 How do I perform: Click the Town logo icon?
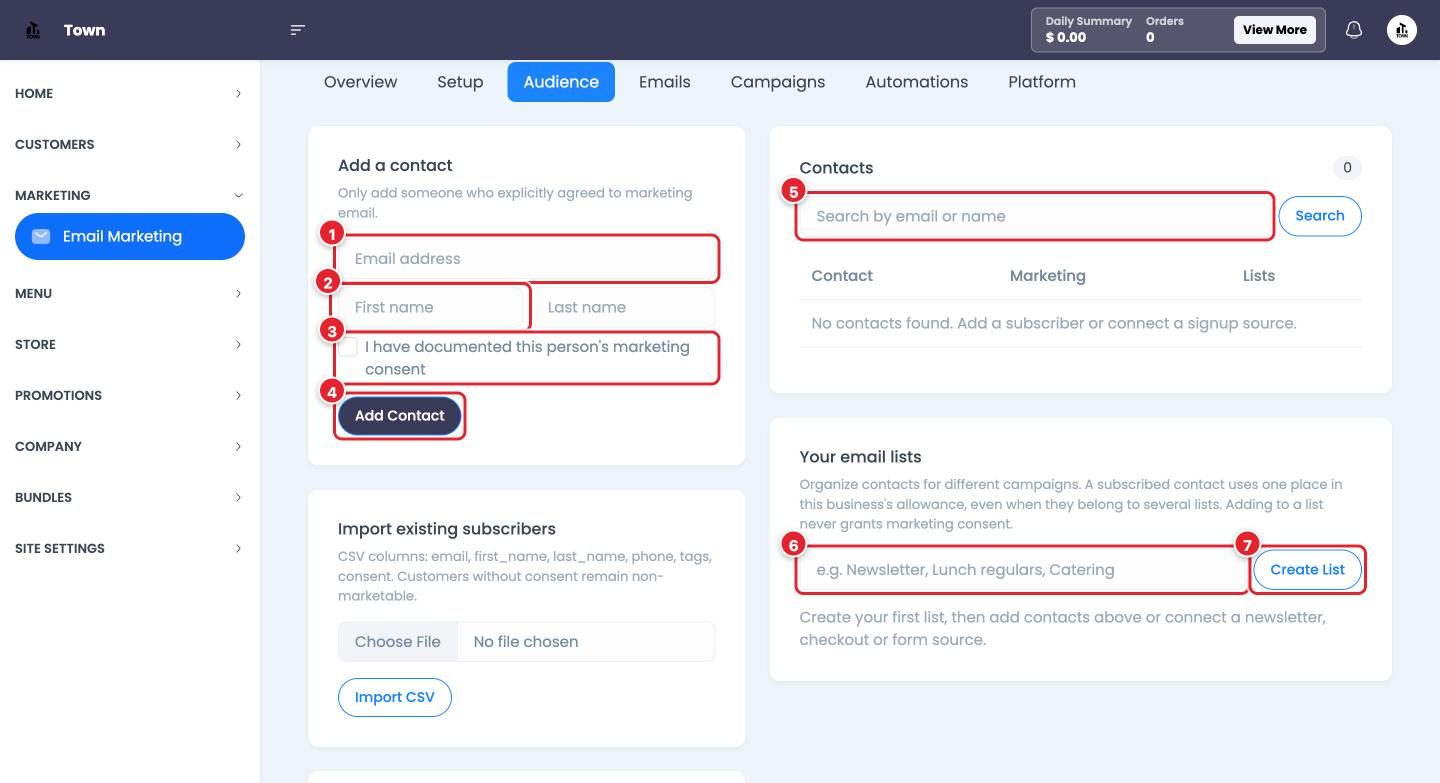(33, 30)
